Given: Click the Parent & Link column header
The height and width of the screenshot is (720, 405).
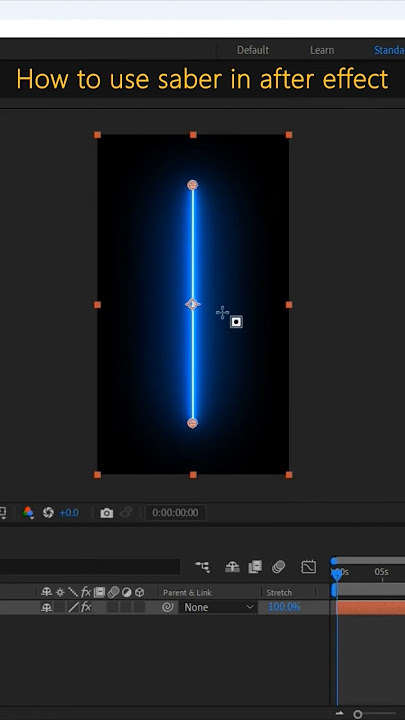Looking at the screenshot, I should tap(187, 592).
